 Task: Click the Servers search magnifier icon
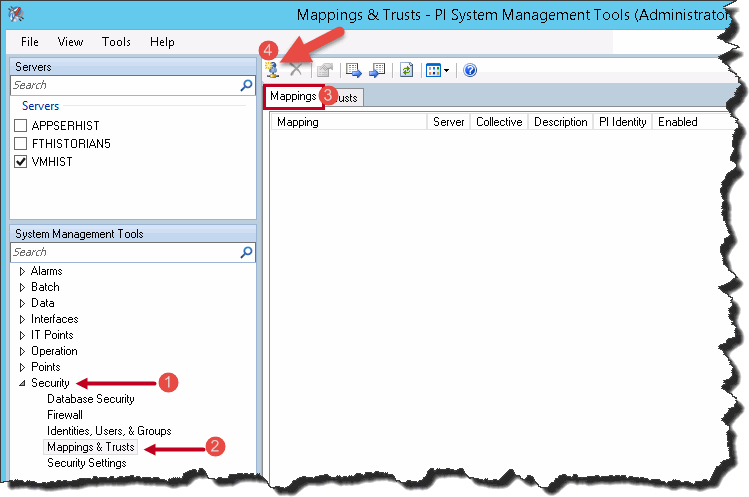click(x=246, y=86)
